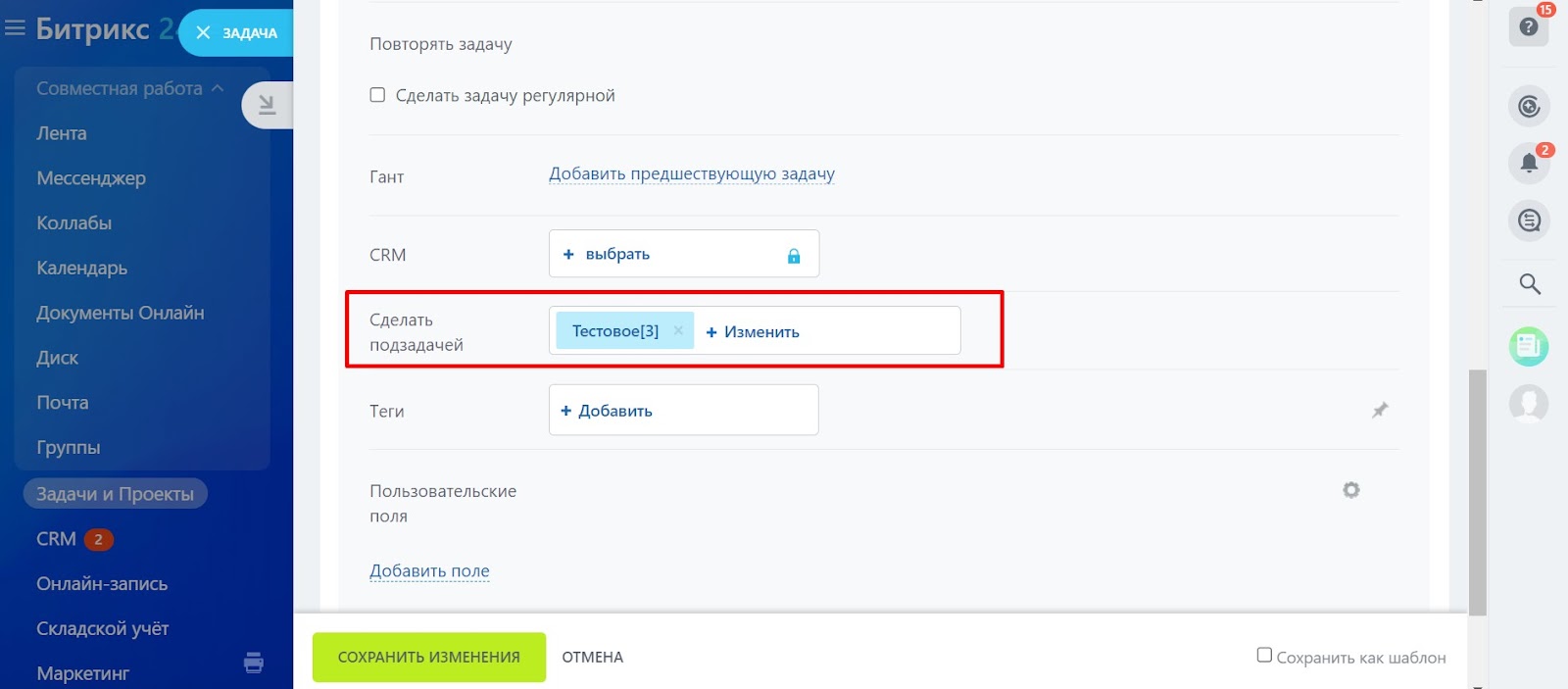Click the help question mark icon

tap(1528, 27)
